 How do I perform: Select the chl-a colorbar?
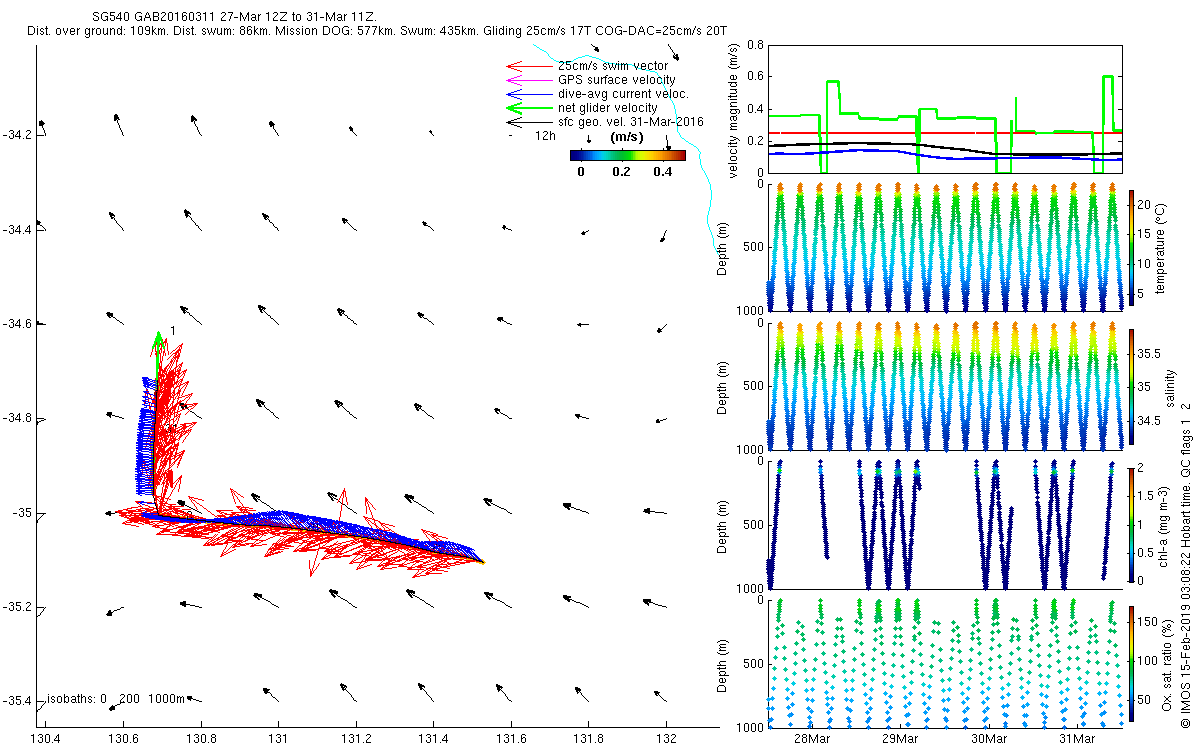coord(1131,525)
